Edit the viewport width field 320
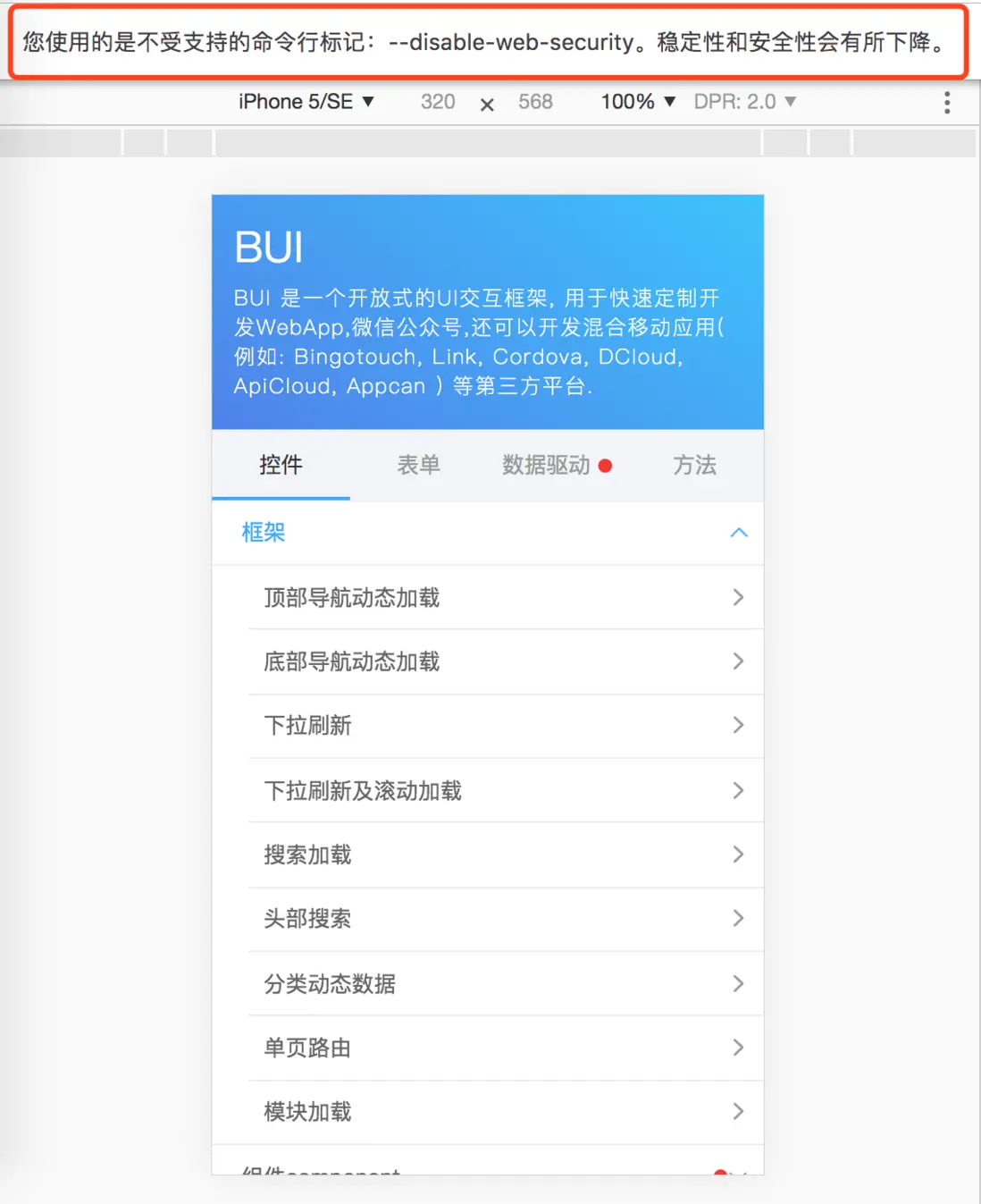The image size is (981, 1204). [x=438, y=102]
